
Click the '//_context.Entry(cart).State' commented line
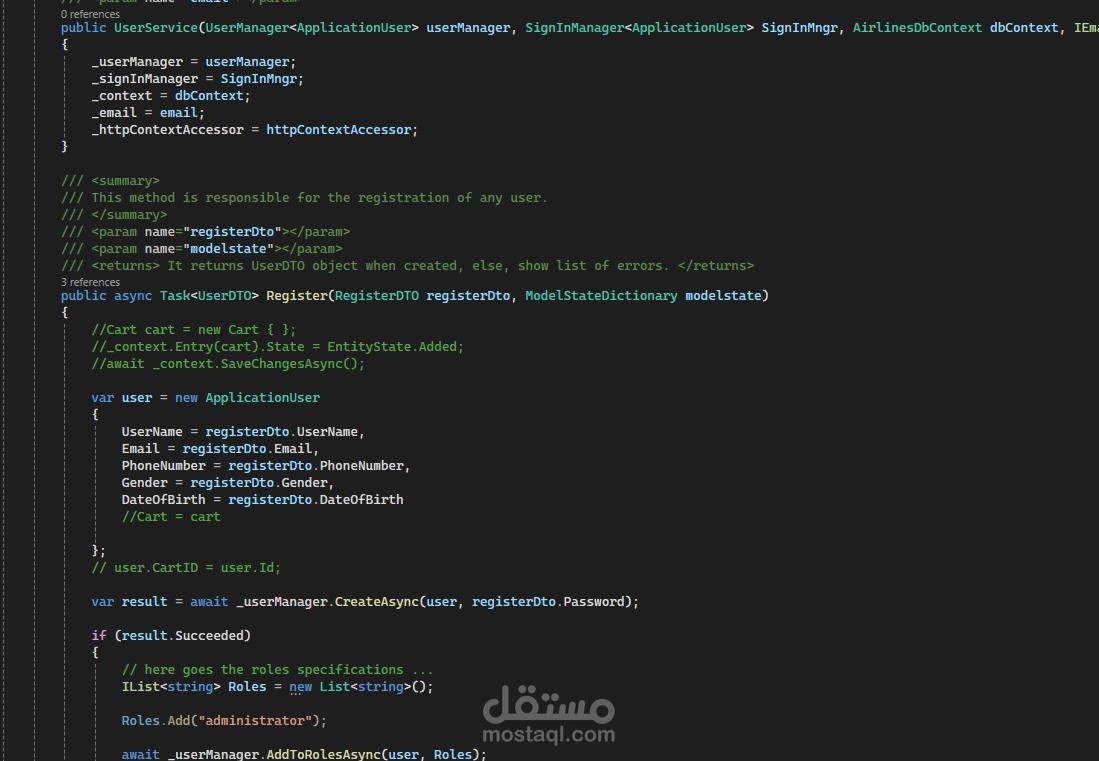click(x=278, y=347)
